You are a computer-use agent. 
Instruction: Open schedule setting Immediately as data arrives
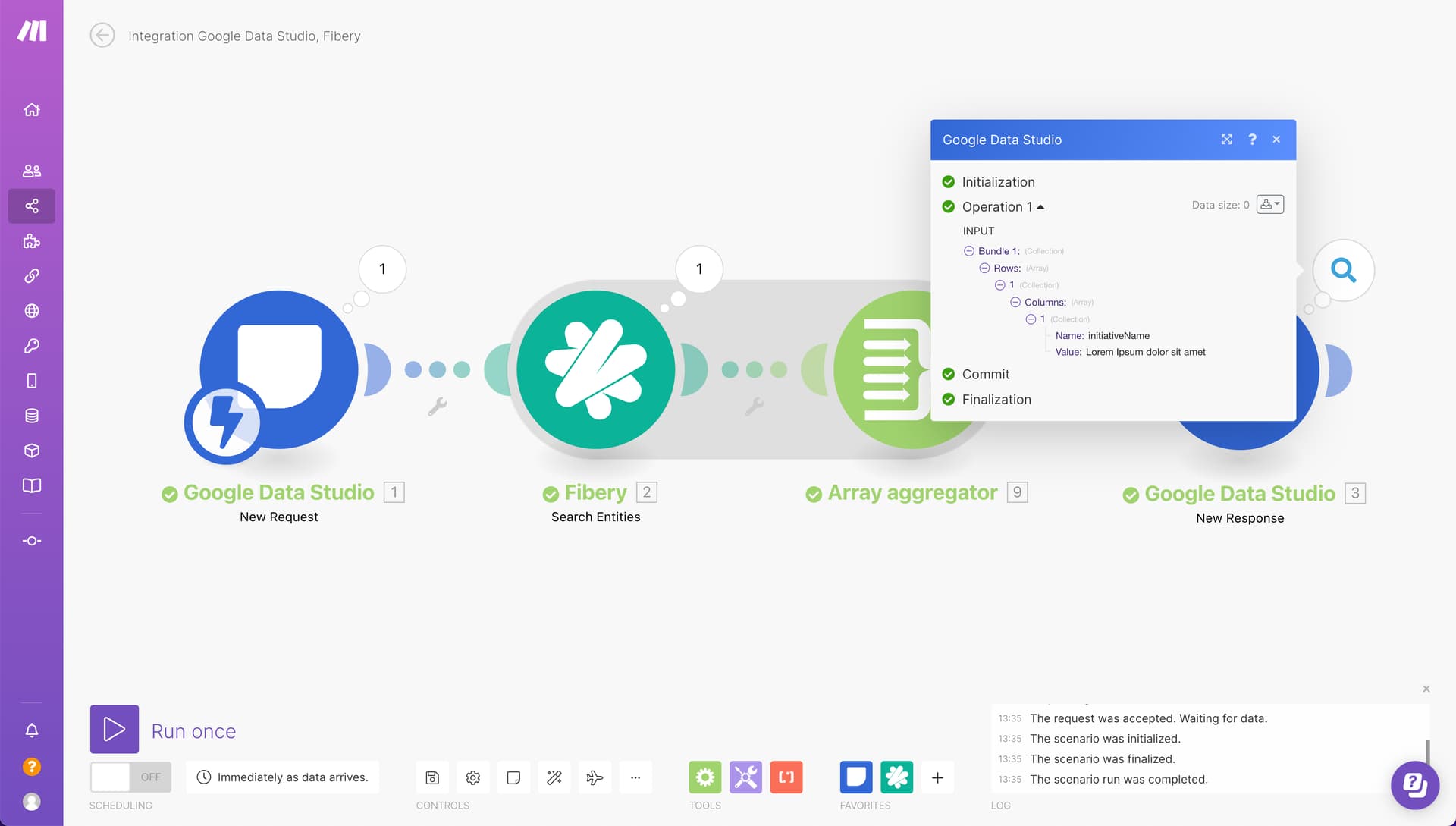(x=283, y=777)
